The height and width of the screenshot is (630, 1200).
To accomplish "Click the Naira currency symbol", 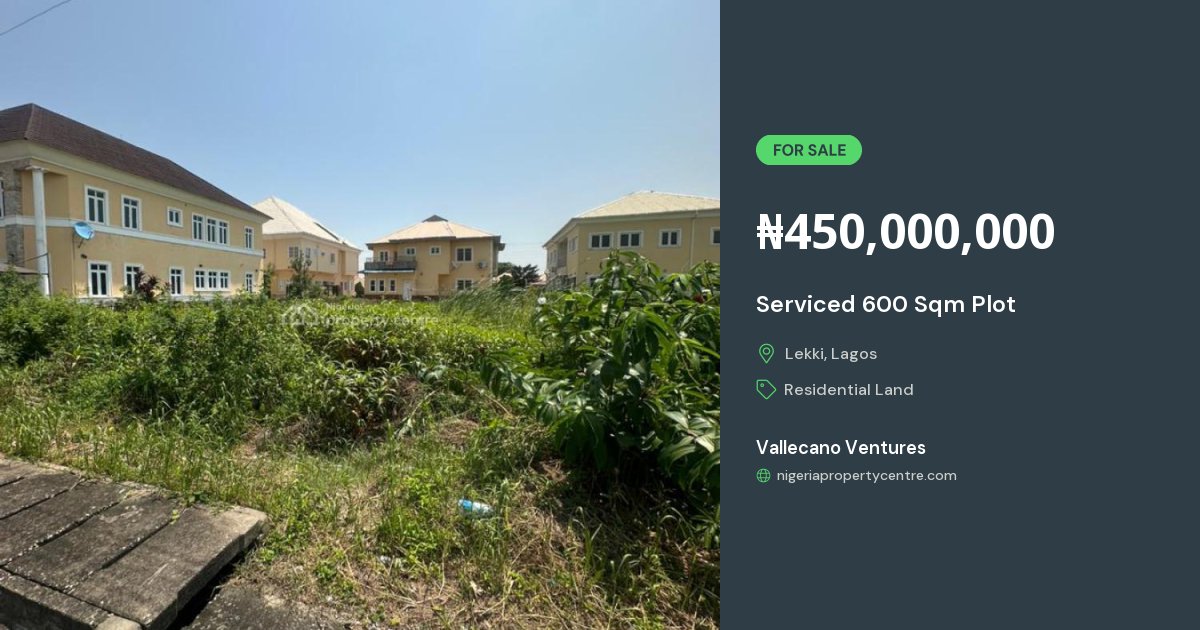I will [x=770, y=232].
